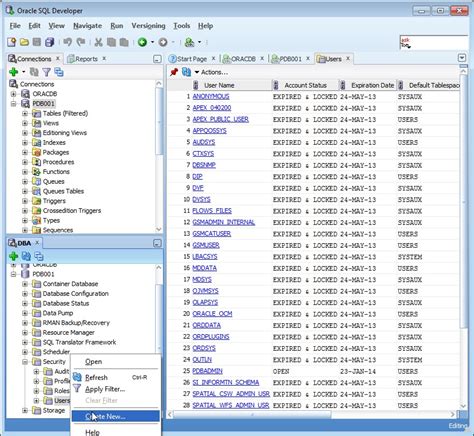This screenshot has height=436, width=474.
Task: Open the FLOWS_FILES user link
Action: click(x=212, y=211)
